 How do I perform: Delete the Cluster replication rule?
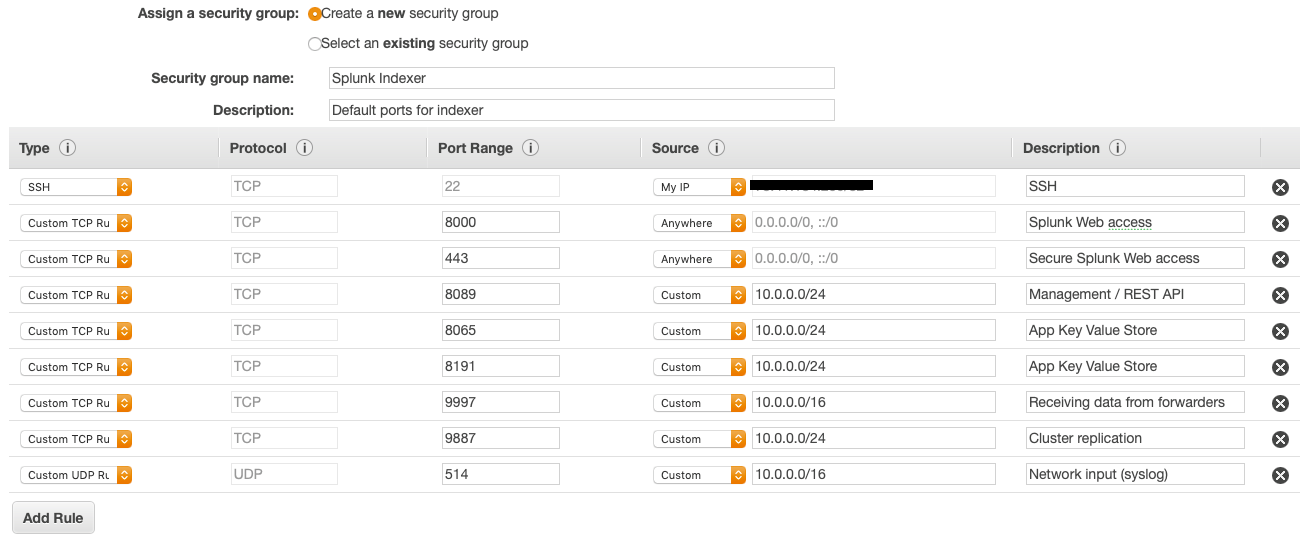click(x=1280, y=439)
